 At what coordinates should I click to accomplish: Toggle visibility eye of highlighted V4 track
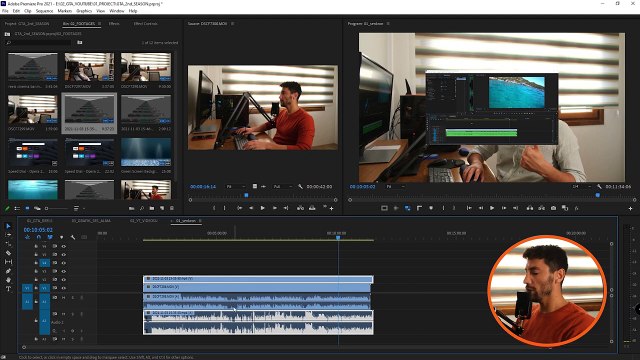click(x=64, y=263)
